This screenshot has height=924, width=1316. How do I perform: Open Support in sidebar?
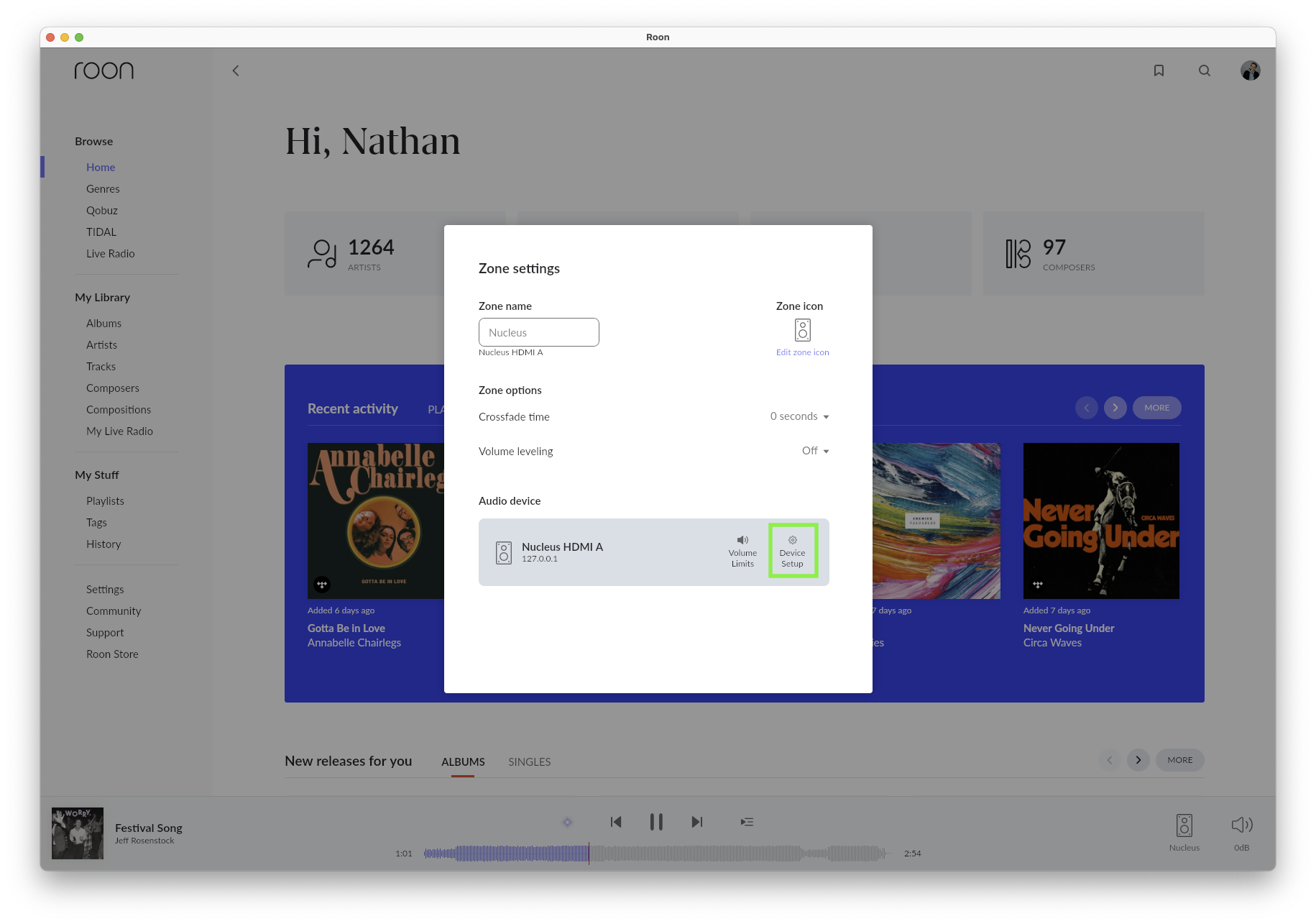pos(105,632)
